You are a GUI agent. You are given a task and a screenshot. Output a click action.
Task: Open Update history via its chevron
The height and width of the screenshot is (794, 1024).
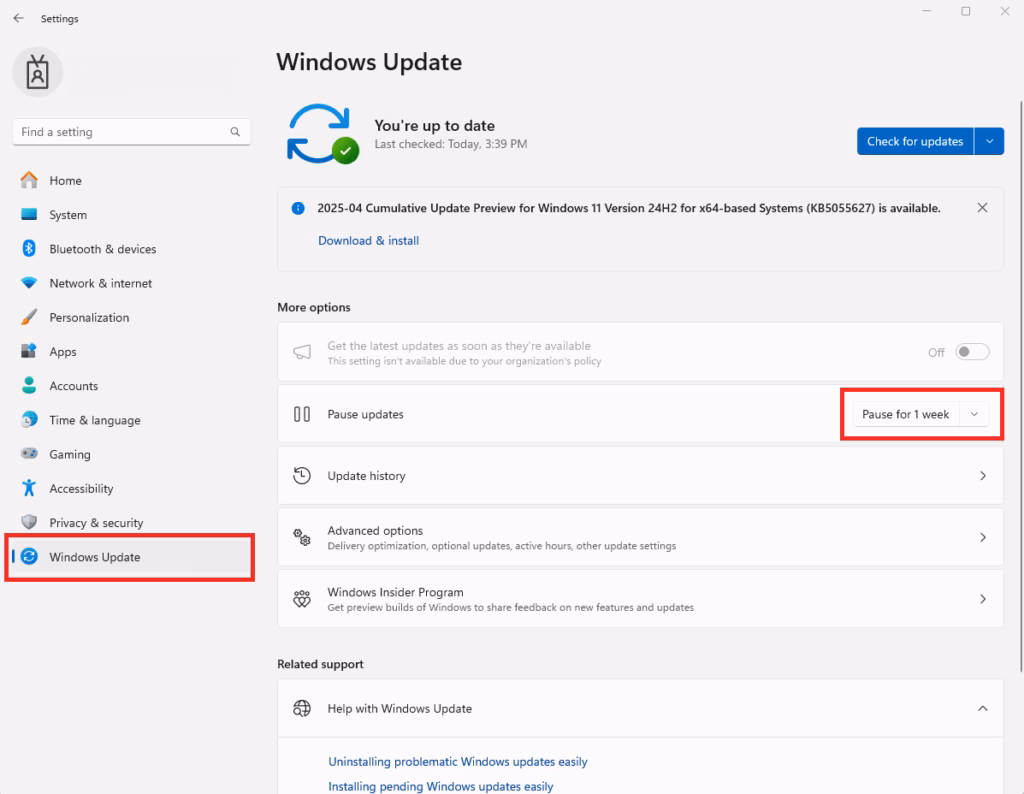tap(983, 475)
